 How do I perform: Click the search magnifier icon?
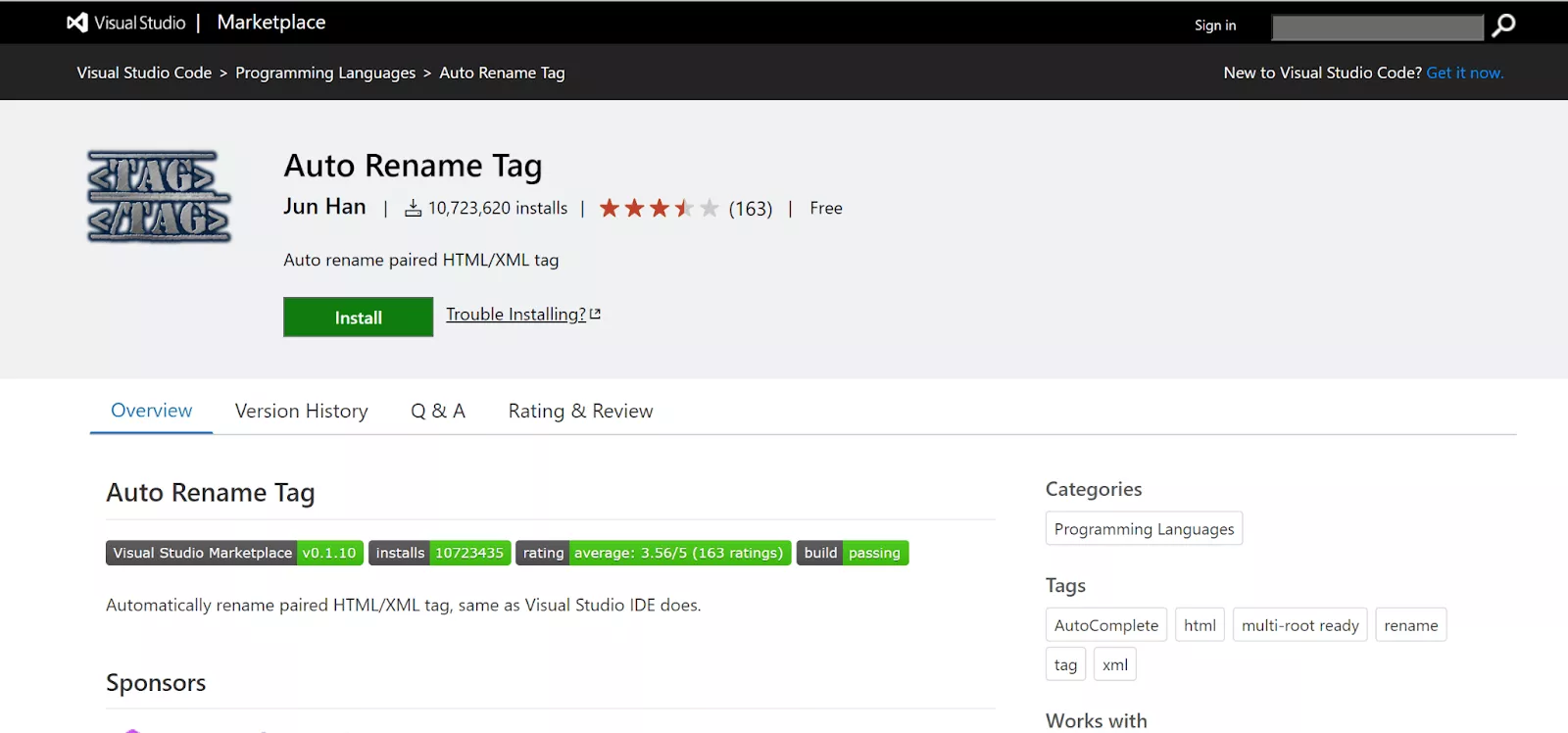[1503, 25]
